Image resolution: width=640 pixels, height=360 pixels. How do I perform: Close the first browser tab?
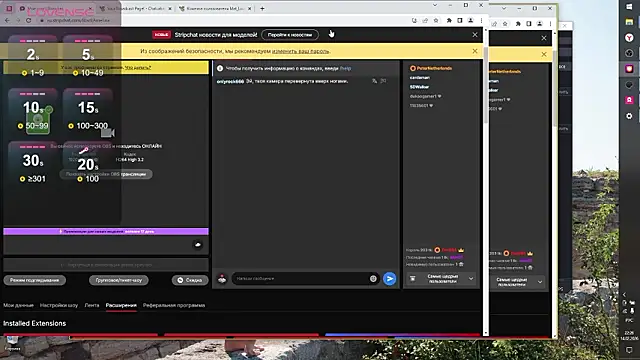(x=90, y=8)
